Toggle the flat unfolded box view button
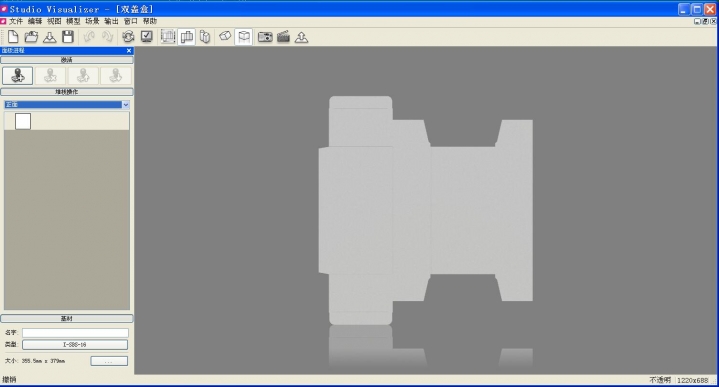The height and width of the screenshot is (387, 719). point(187,37)
